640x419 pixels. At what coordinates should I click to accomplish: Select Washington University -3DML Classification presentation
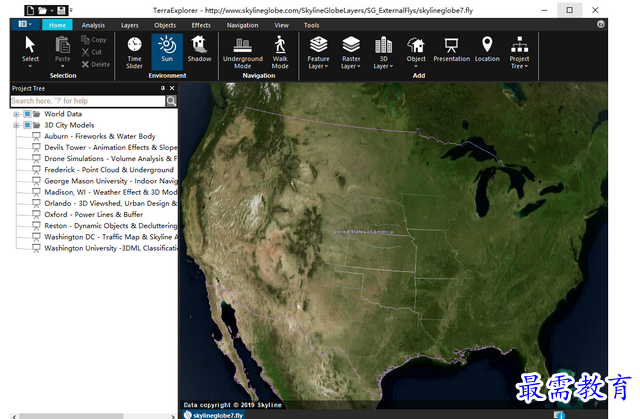[x=111, y=248]
